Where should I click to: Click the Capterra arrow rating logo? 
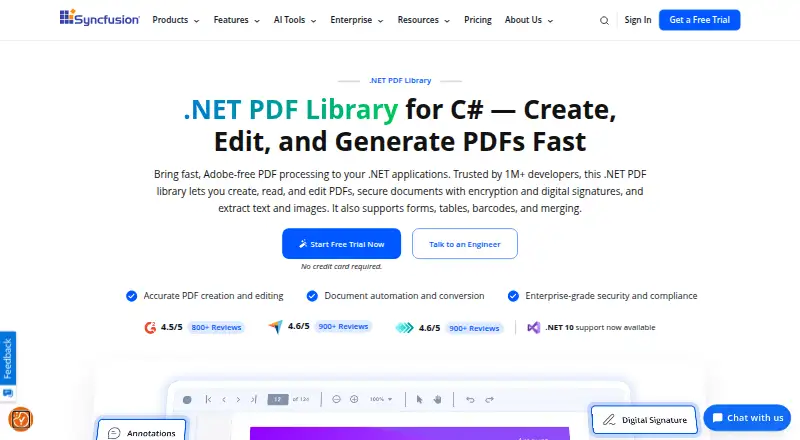coord(276,327)
